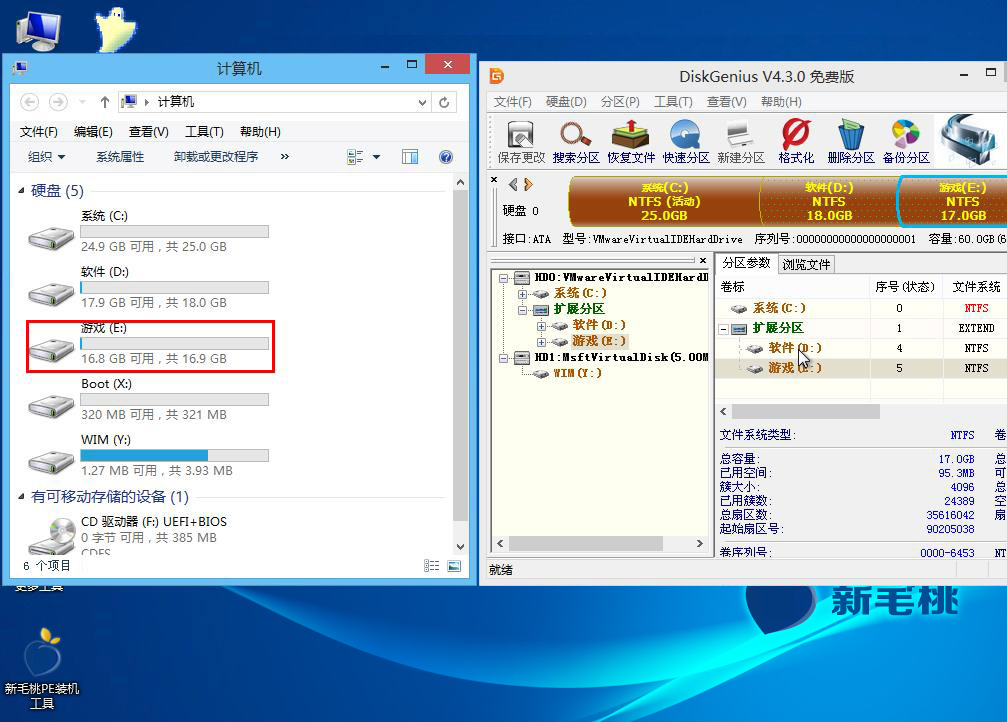Image resolution: width=1007 pixels, height=722 pixels.
Task: Click the Explorer vertical scrollbar down arrow
Action: pos(460,547)
